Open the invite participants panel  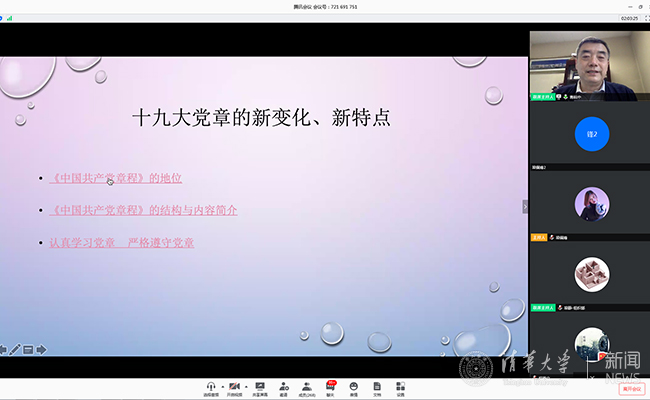[x=284, y=385]
